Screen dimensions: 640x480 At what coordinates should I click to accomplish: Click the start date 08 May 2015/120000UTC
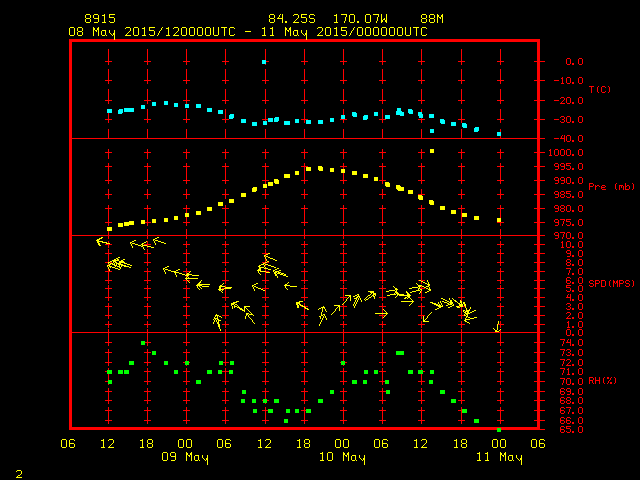[152, 32]
